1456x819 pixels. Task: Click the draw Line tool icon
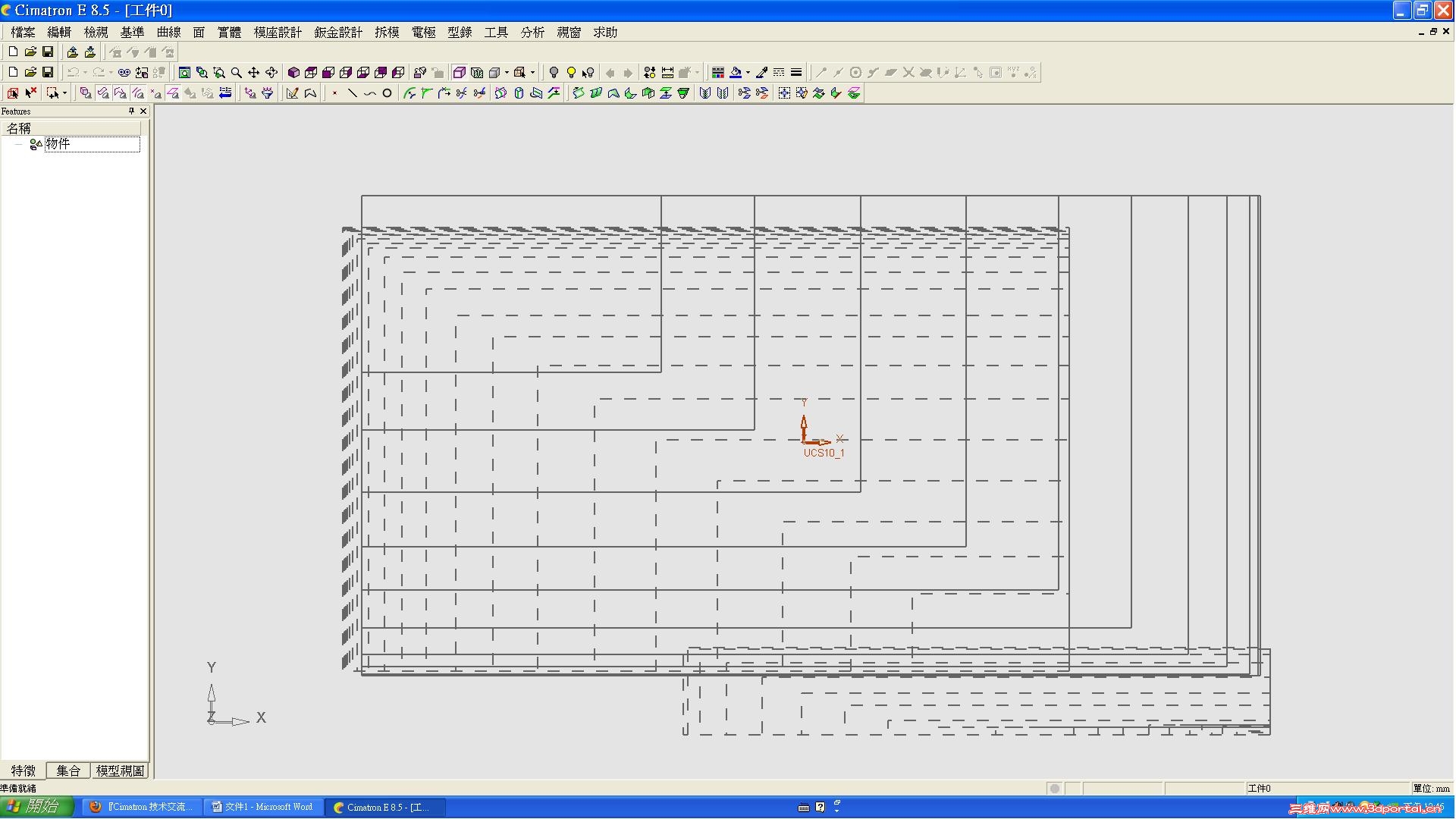tap(352, 93)
